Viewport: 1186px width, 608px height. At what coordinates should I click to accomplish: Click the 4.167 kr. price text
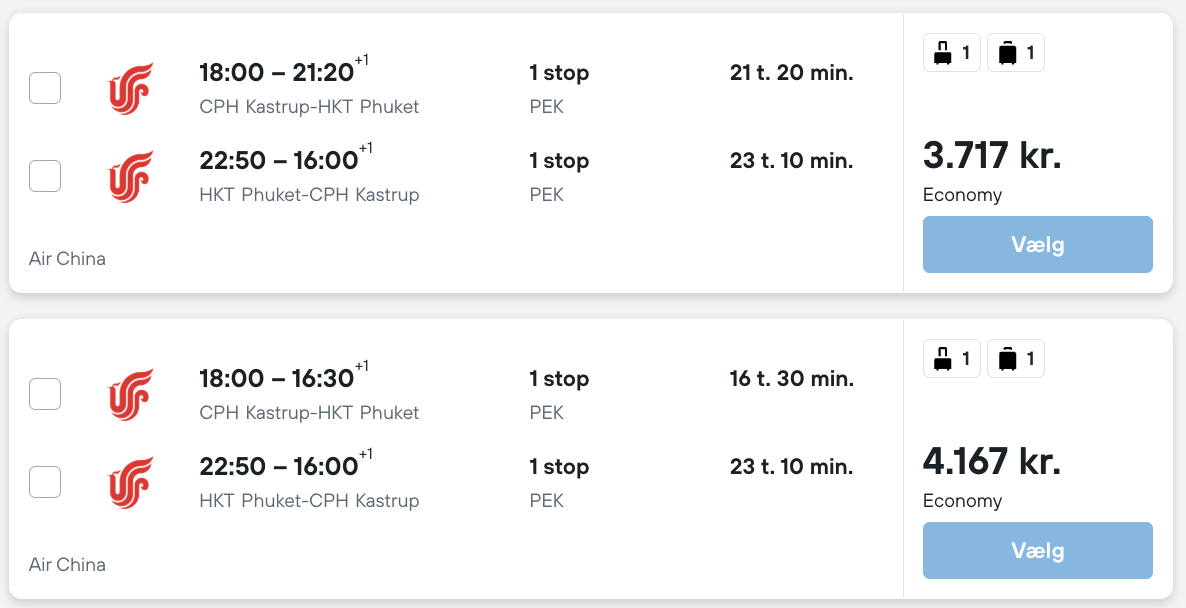[x=992, y=461]
